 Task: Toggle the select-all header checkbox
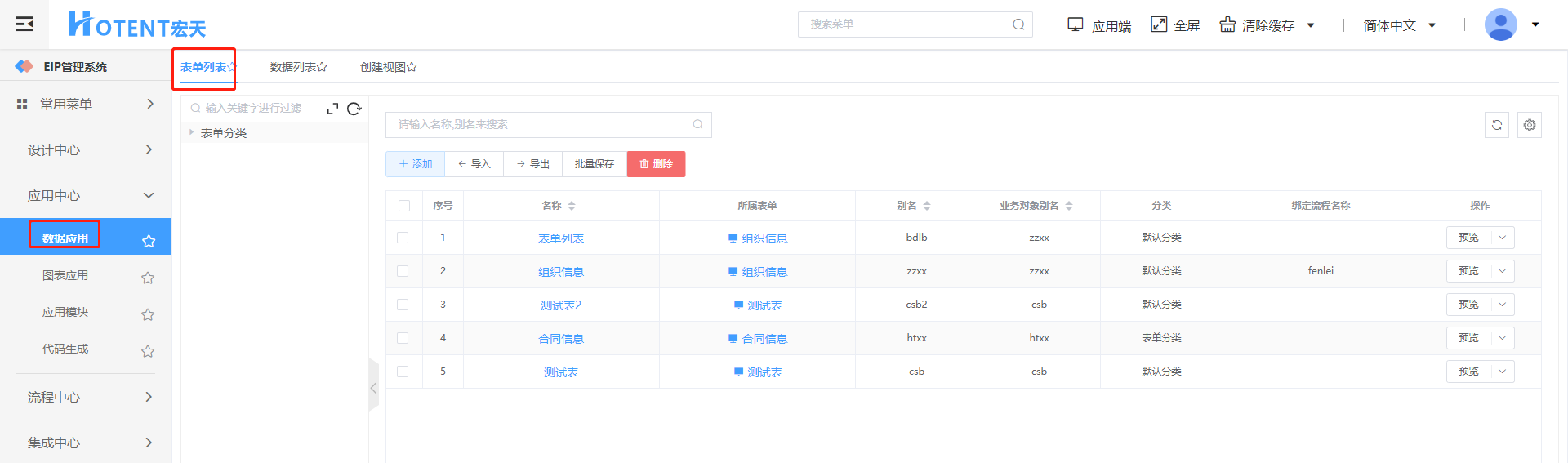tap(403, 206)
